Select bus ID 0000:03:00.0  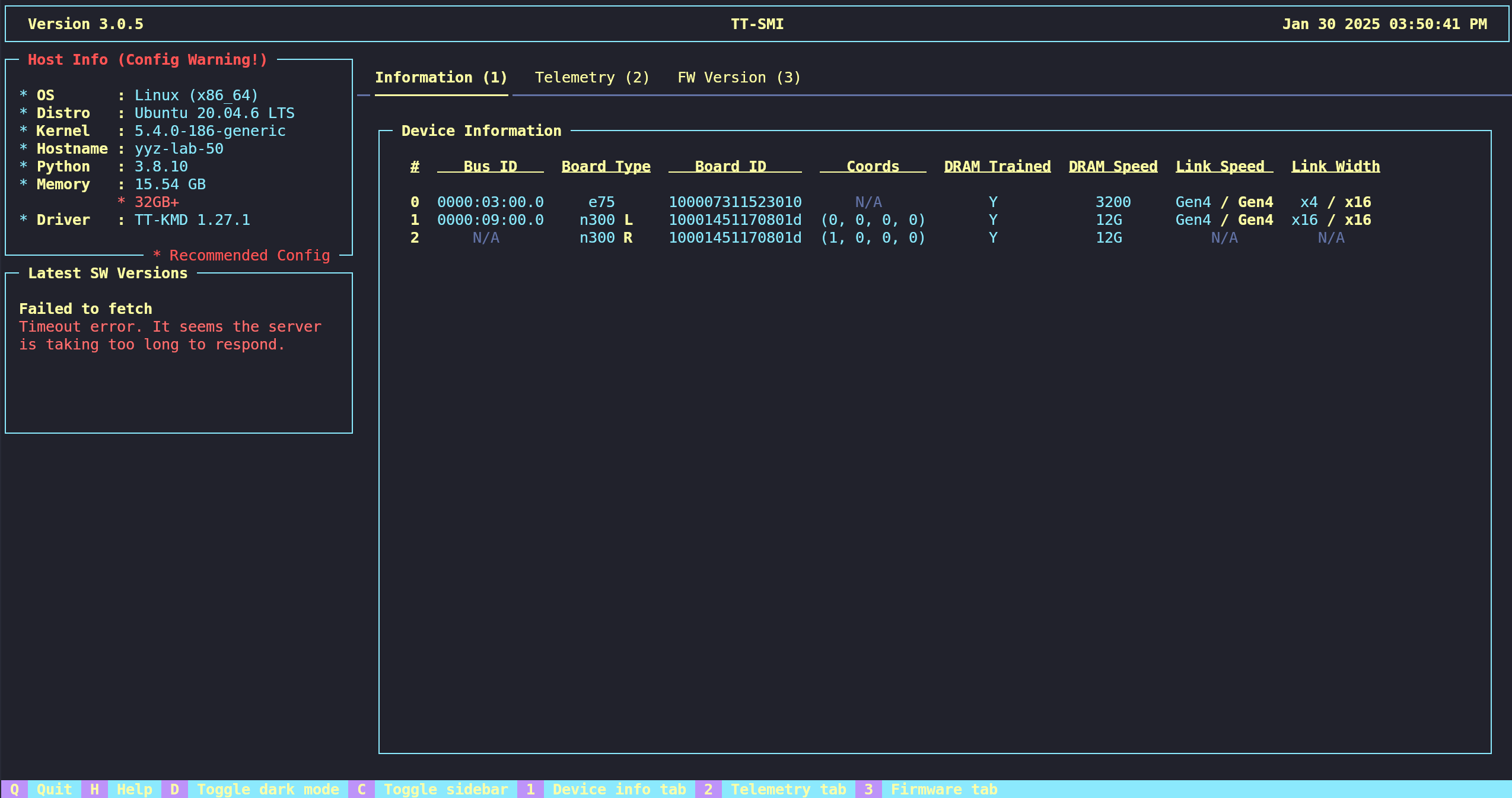(x=491, y=202)
